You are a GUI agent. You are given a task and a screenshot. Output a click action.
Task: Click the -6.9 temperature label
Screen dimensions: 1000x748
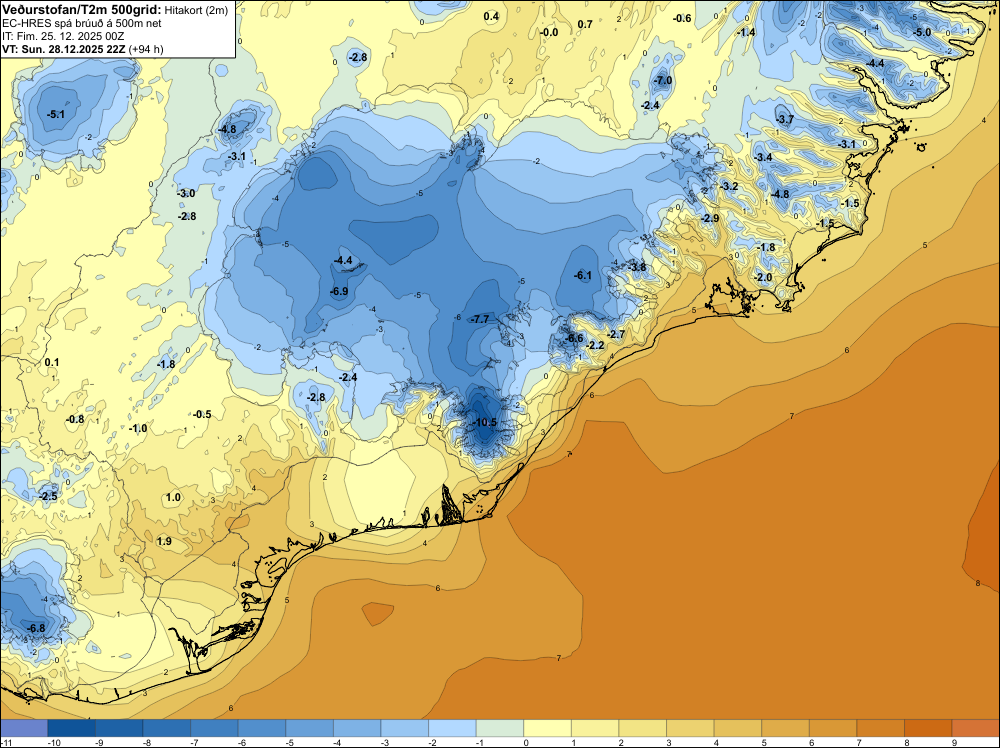(339, 291)
